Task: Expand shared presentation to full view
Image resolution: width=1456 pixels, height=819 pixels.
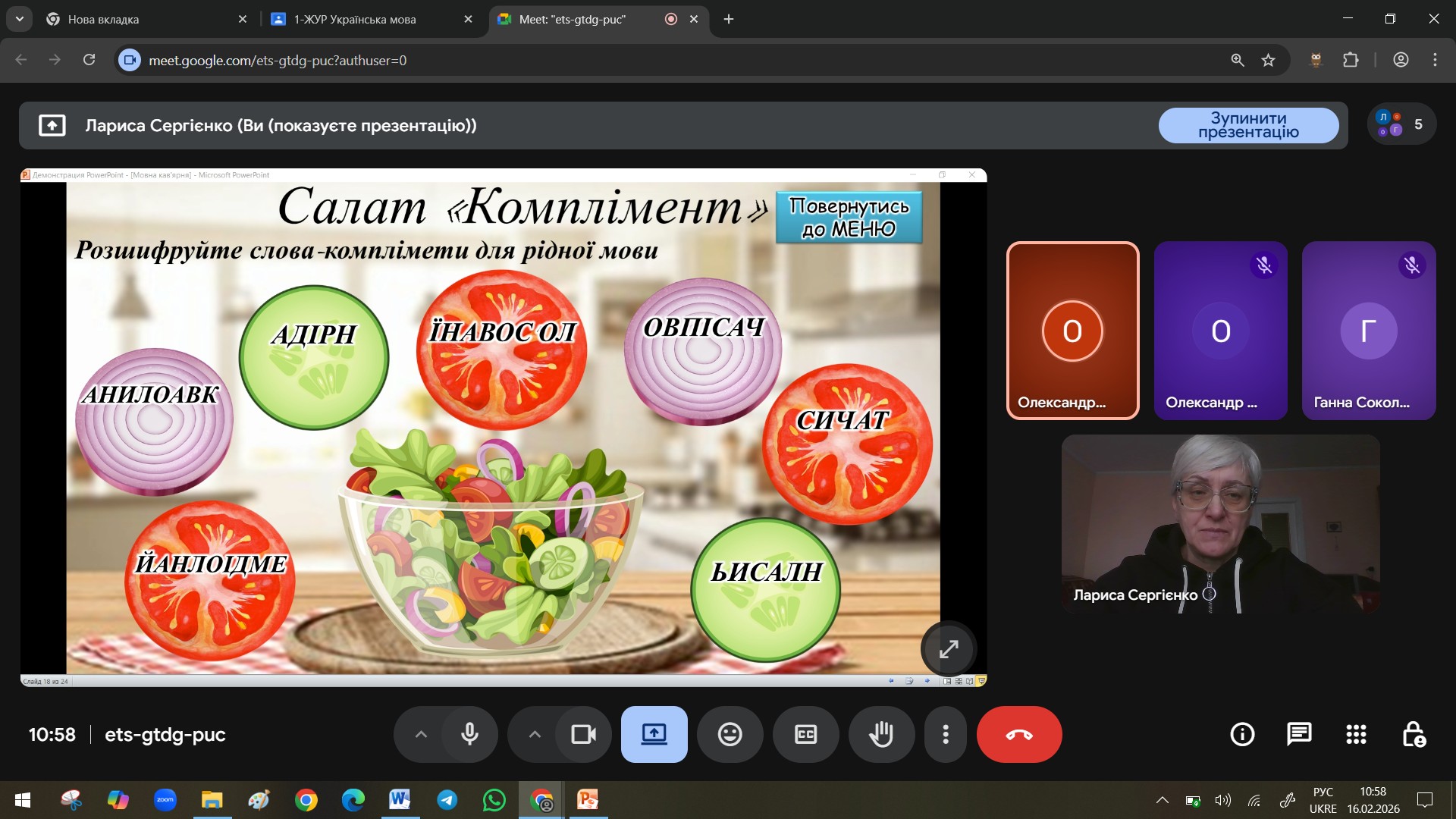Action: pos(949,649)
